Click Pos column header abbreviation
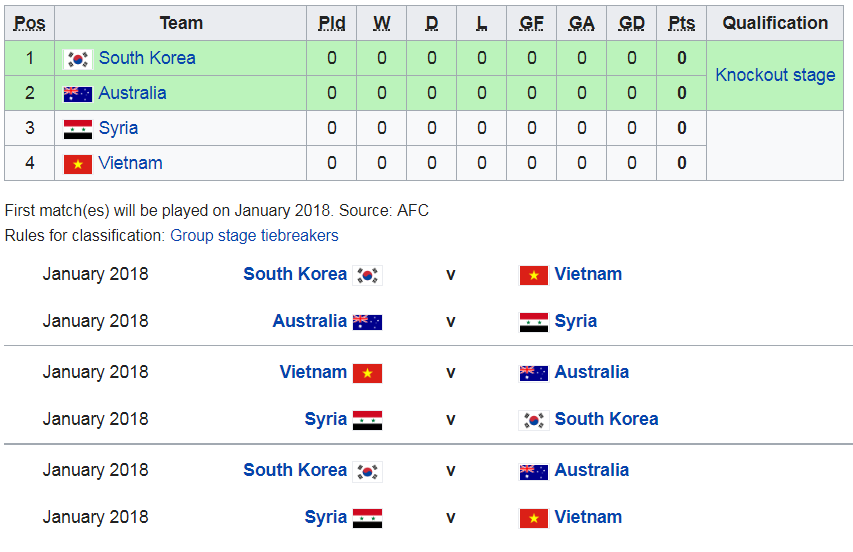 click(x=29, y=23)
